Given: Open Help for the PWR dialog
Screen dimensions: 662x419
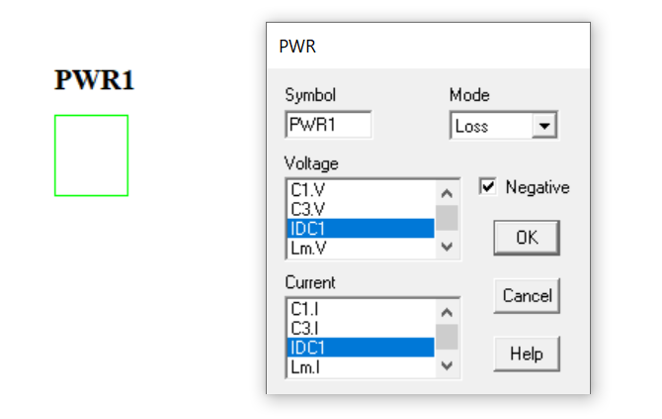Looking at the screenshot, I should click(x=527, y=354).
